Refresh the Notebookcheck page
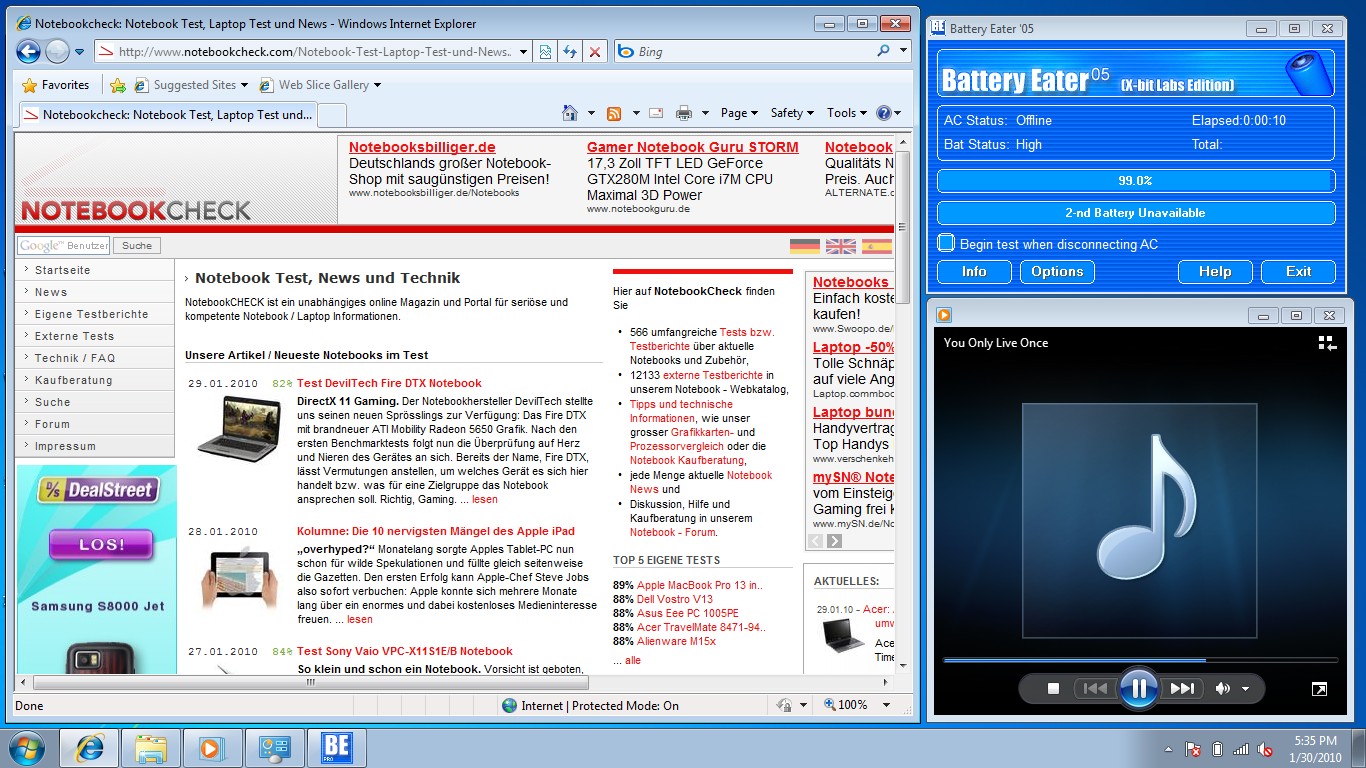This screenshot has height=768, width=1366. [x=569, y=52]
